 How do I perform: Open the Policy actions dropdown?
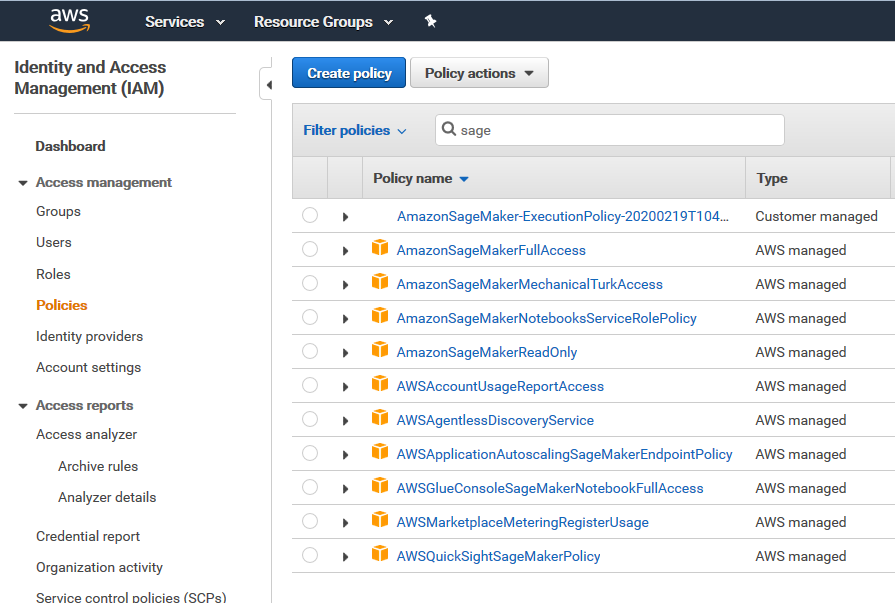click(479, 72)
